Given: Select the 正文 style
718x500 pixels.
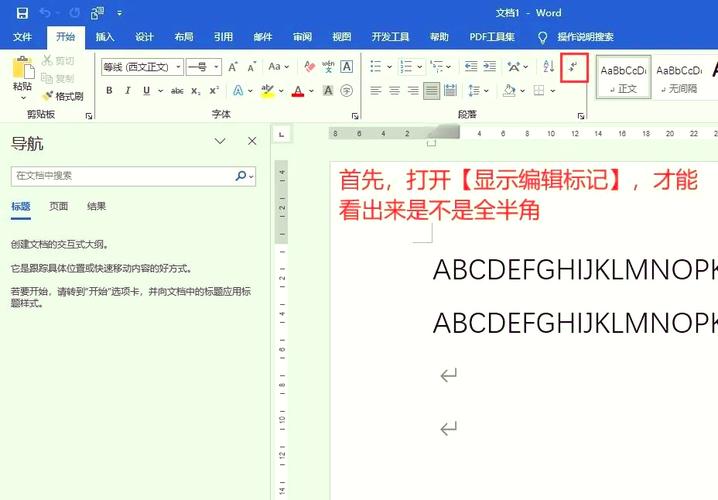Looking at the screenshot, I should [623, 77].
